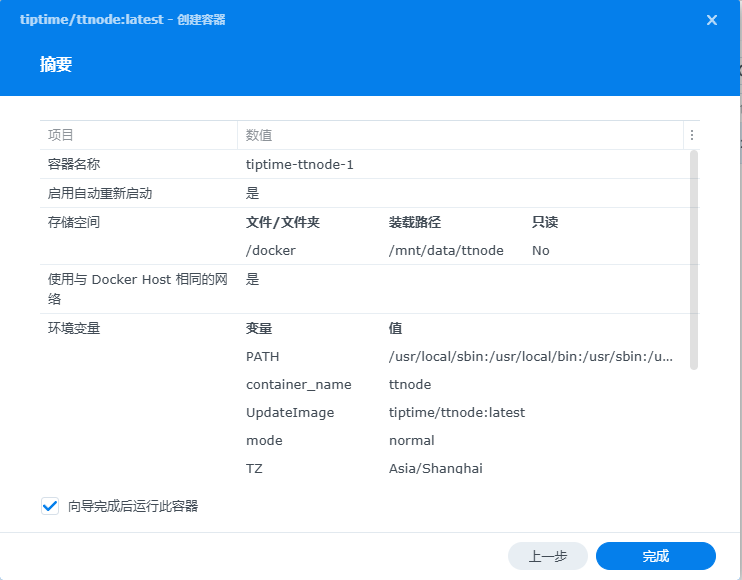Sort by the 项目 column header
Screen dimensions: 742x580
point(61,135)
